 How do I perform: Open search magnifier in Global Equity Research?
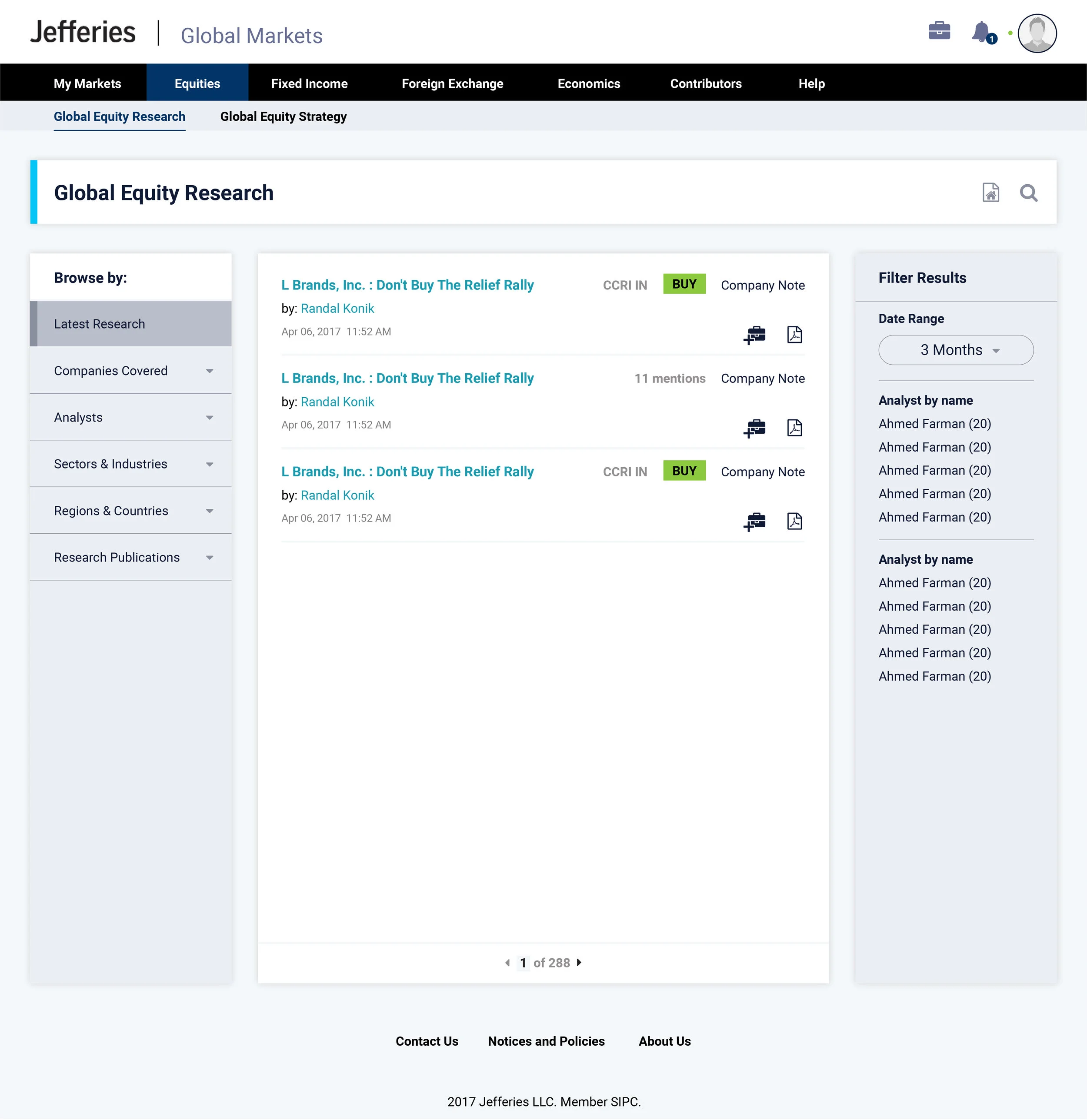pyautogui.click(x=1028, y=193)
